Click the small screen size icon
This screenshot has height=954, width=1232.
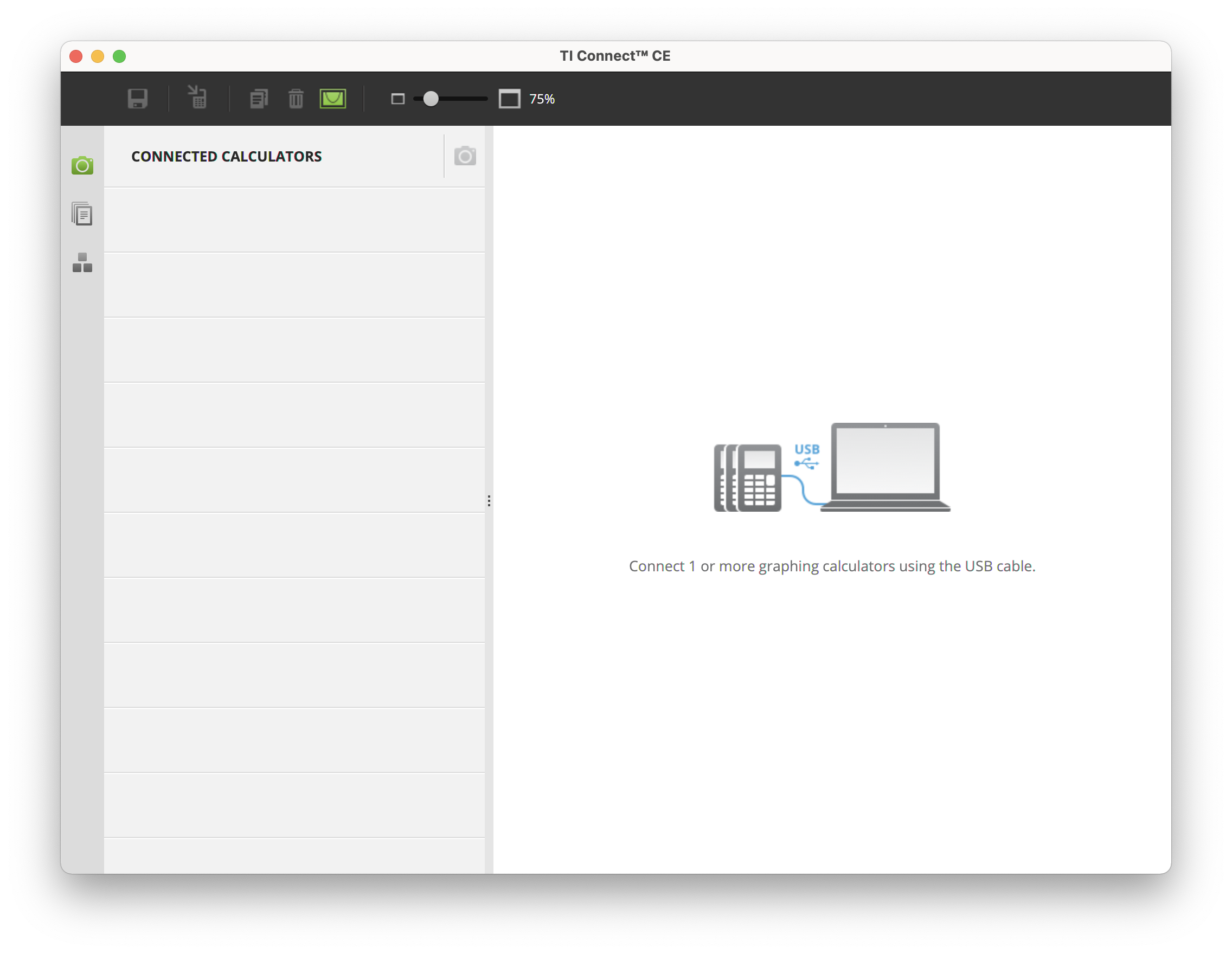[397, 99]
